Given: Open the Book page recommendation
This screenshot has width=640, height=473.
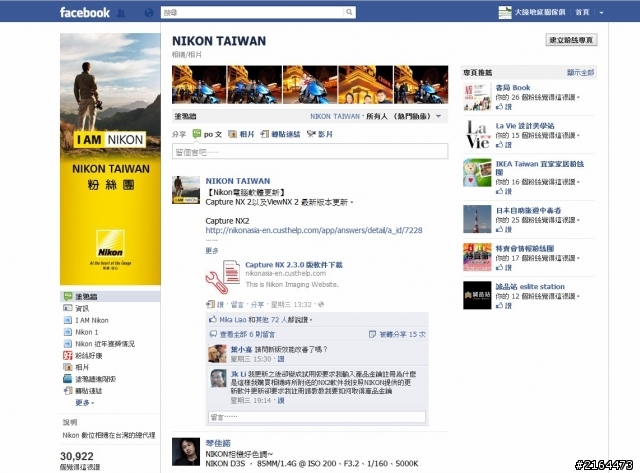Looking at the screenshot, I should 513,87.
